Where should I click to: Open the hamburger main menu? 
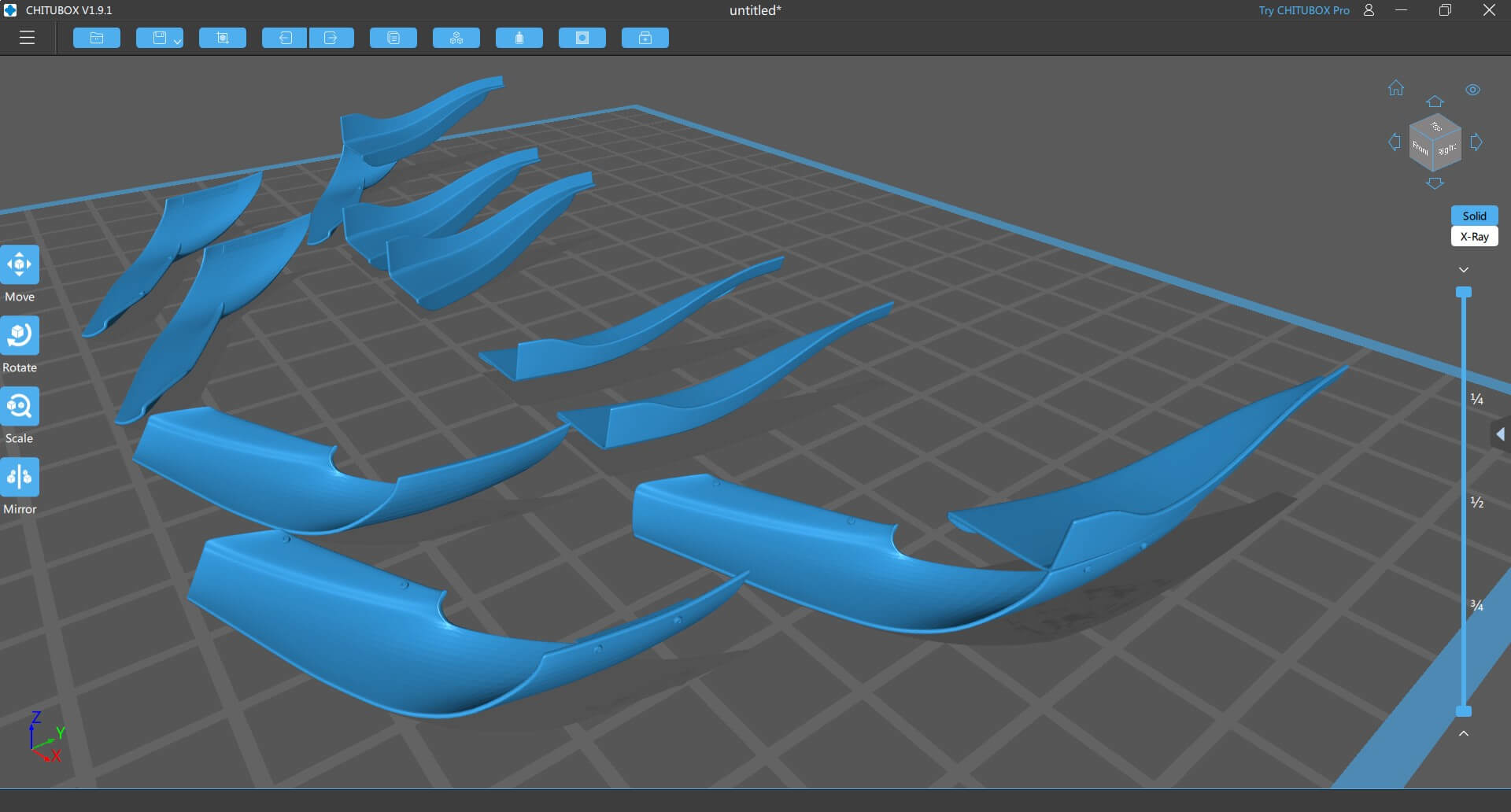pyautogui.click(x=28, y=38)
